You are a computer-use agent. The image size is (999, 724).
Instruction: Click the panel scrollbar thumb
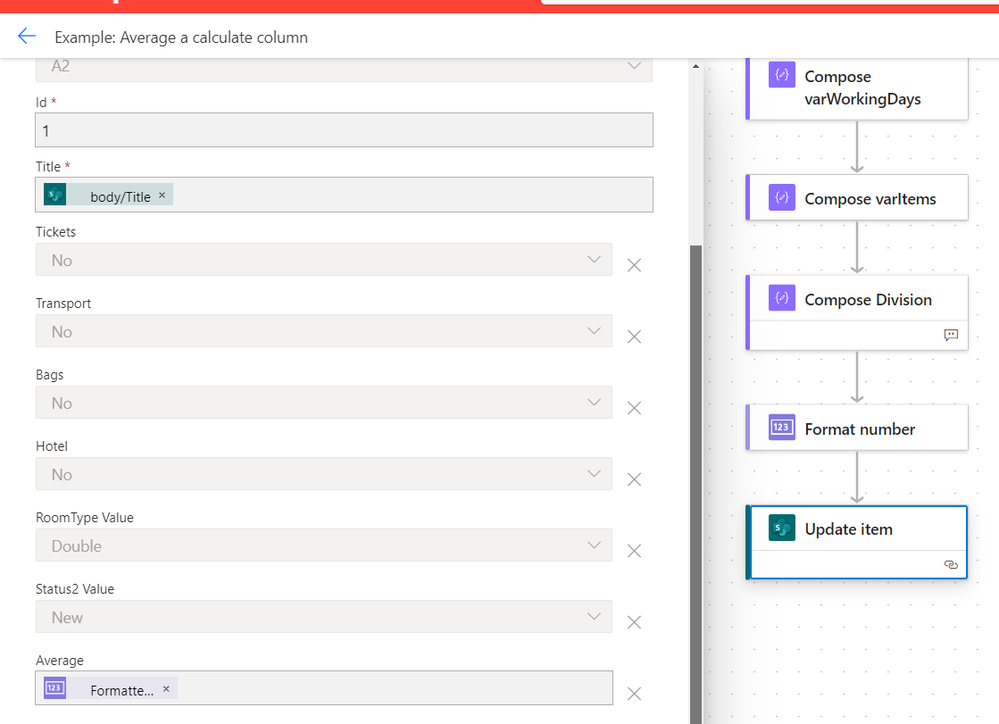click(695, 484)
